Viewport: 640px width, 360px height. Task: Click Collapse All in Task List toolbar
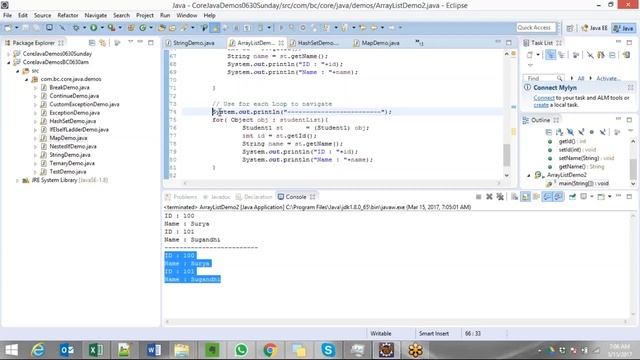[x=612, y=55]
